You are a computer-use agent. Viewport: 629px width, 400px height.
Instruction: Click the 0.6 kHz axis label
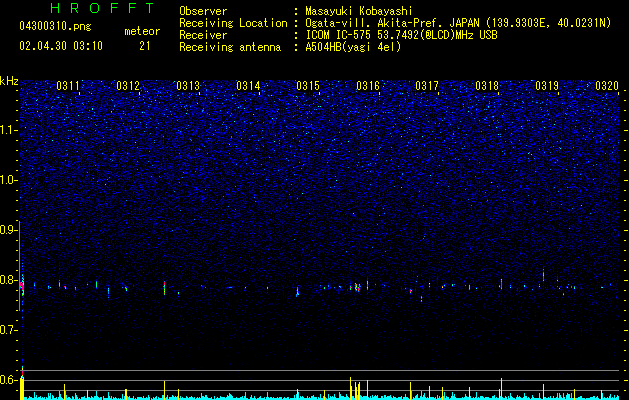[x=9, y=380]
